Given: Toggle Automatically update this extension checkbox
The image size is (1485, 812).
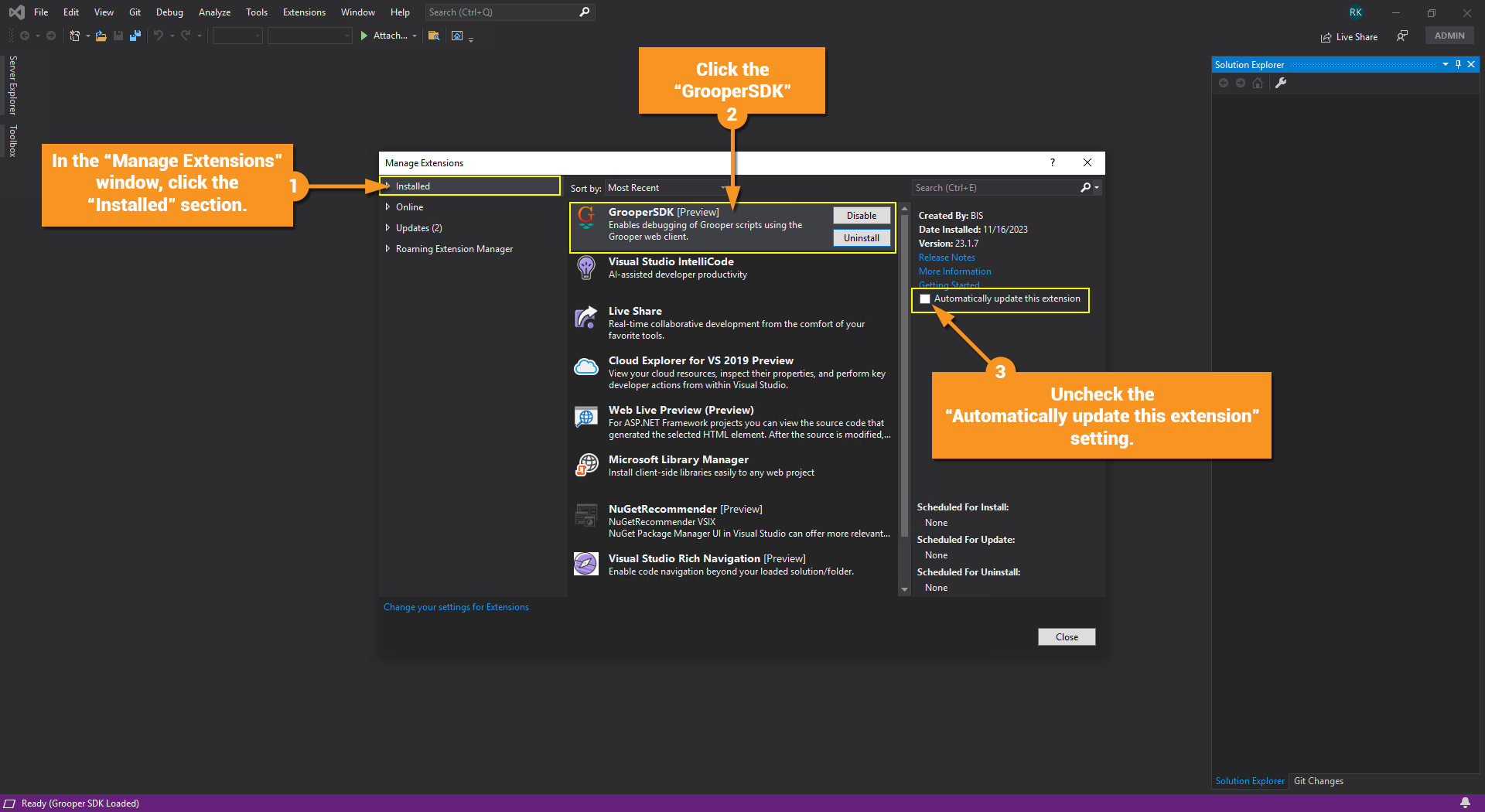Looking at the screenshot, I should pos(925,299).
